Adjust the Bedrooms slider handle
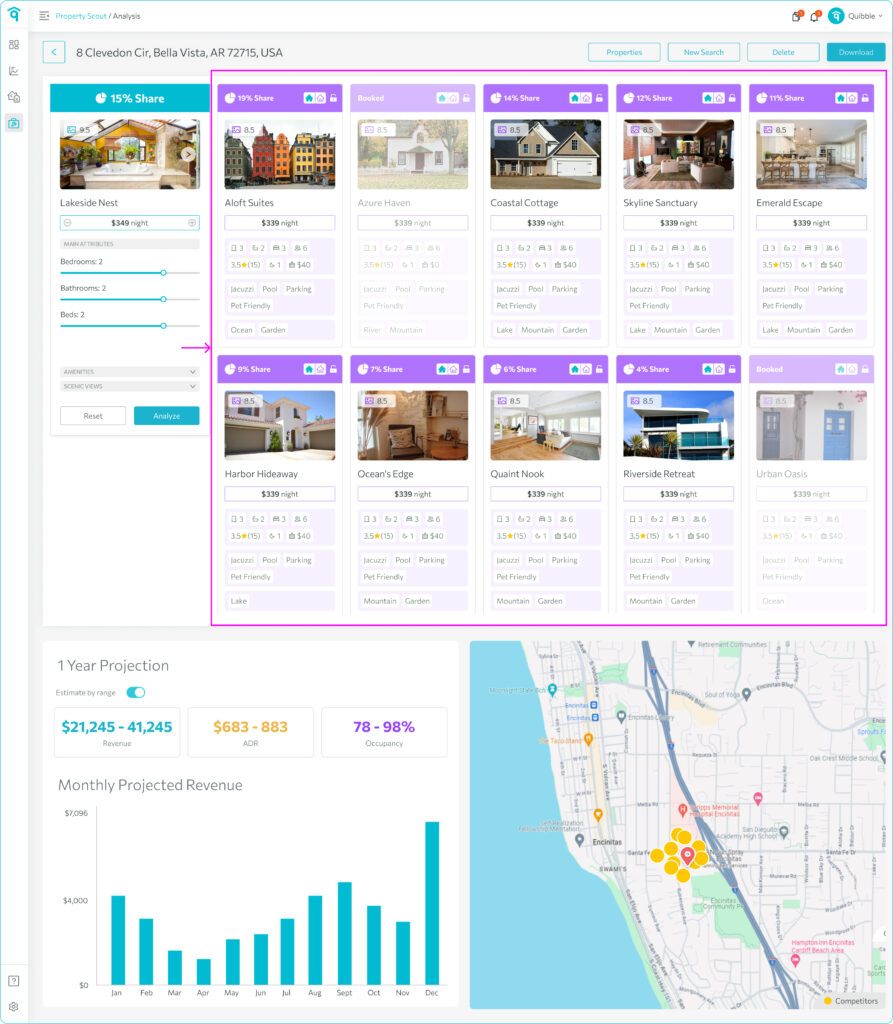The width and height of the screenshot is (893, 1024). (x=163, y=273)
